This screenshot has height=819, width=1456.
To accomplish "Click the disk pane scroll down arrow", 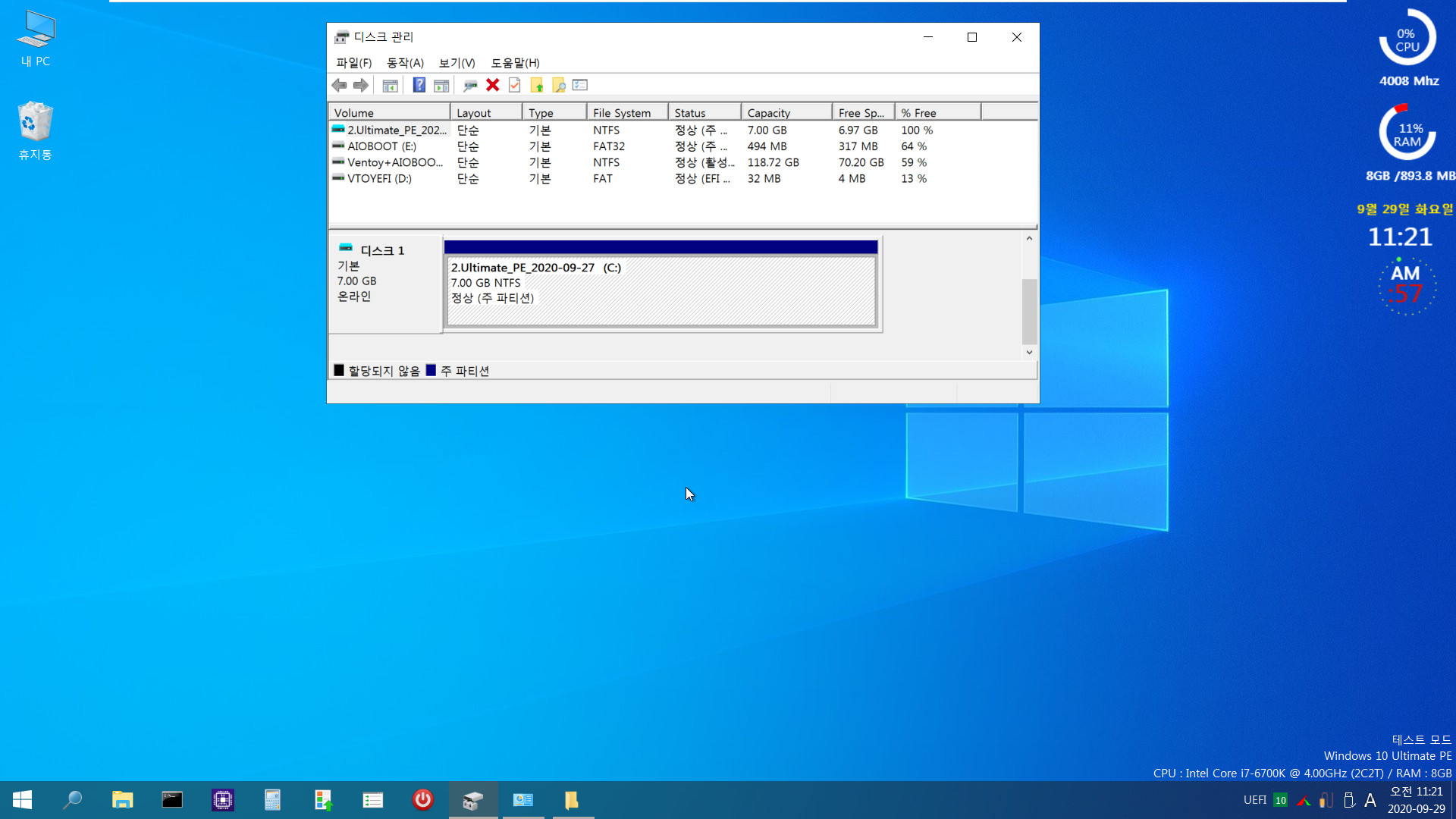I will tap(1029, 352).
